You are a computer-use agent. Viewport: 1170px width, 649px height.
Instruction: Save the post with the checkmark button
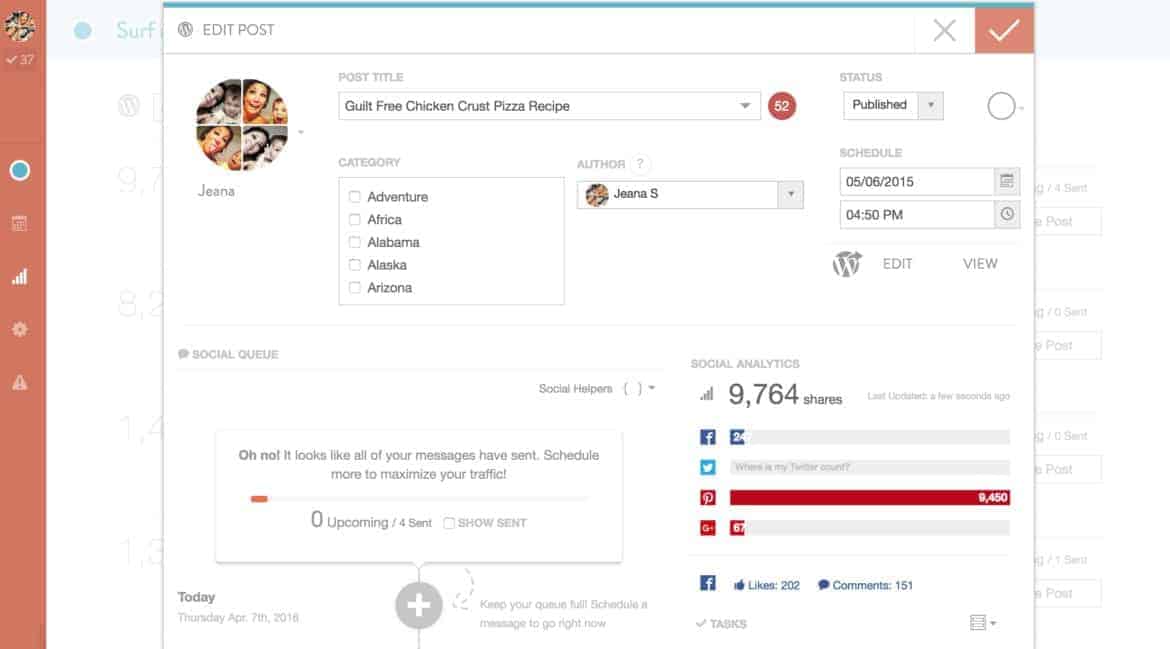pos(1004,30)
